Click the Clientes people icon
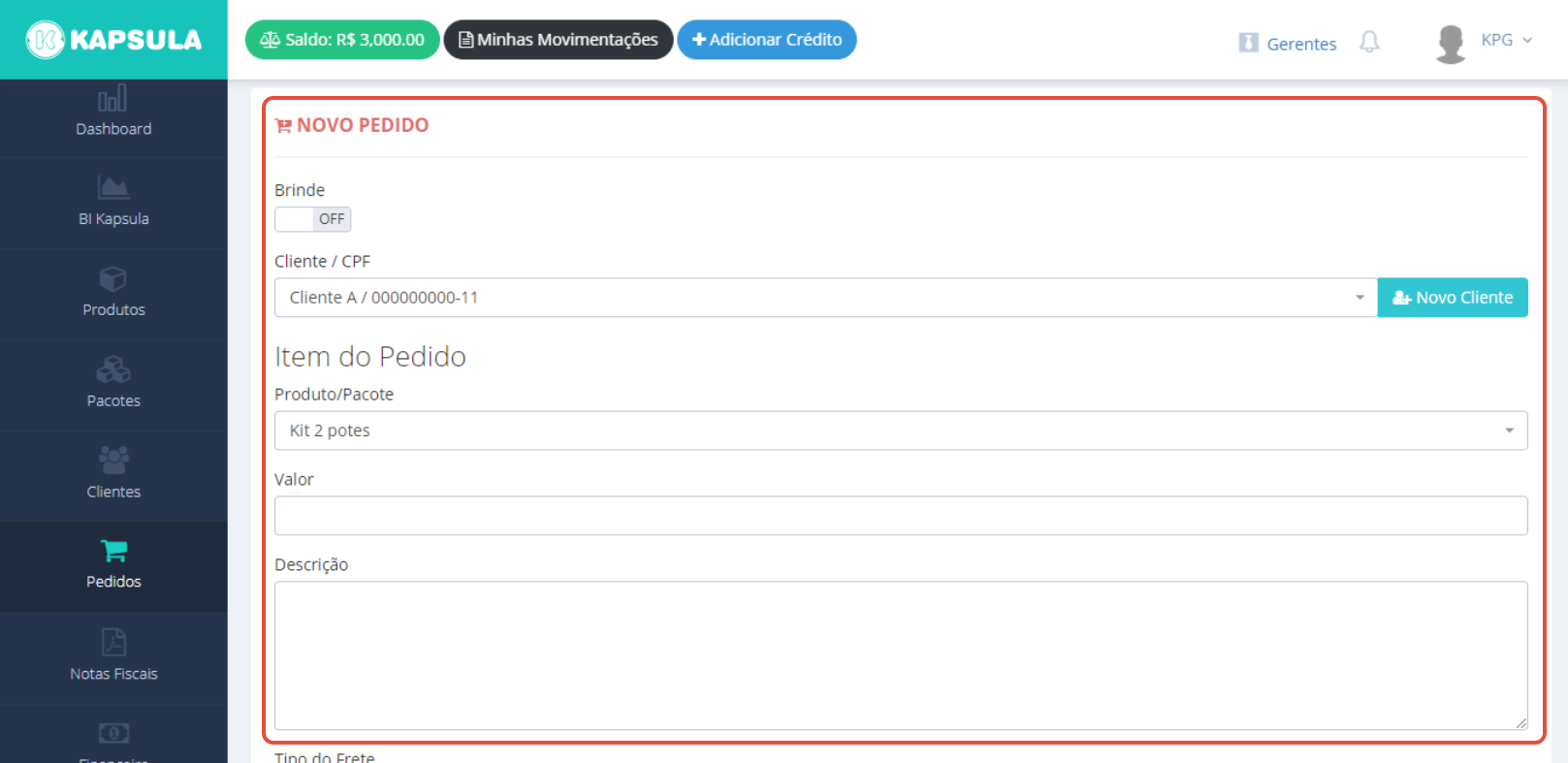This screenshot has height=763, width=1568. click(x=113, y=460)
